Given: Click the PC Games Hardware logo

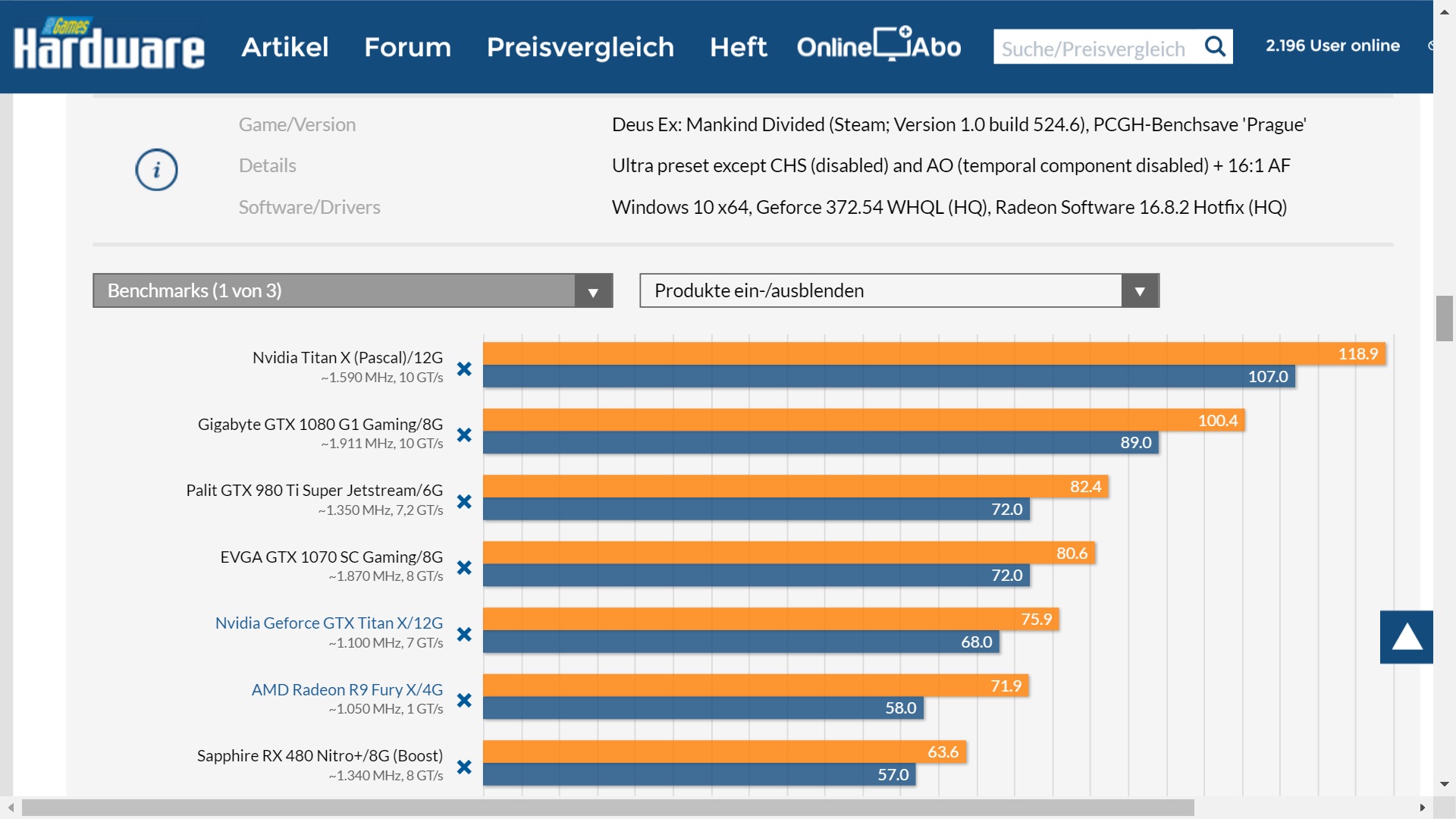Looking at the screenshot, I should (109, 45).
